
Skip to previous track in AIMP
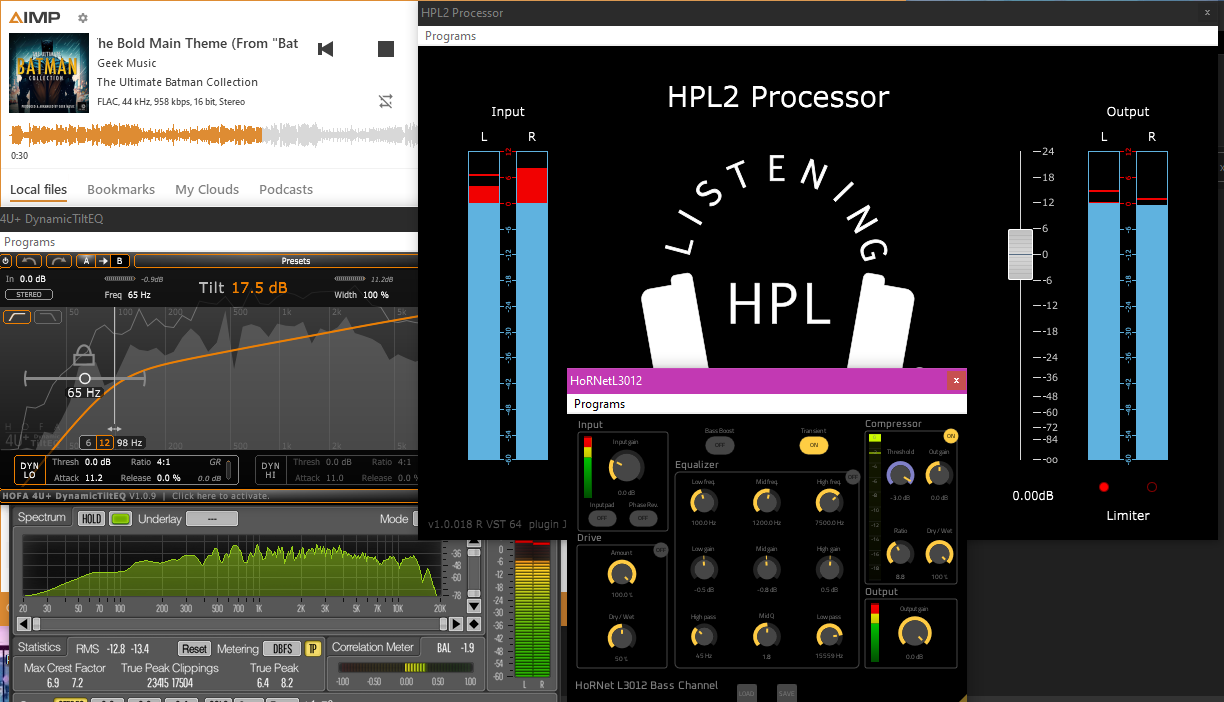coord(325,49)
